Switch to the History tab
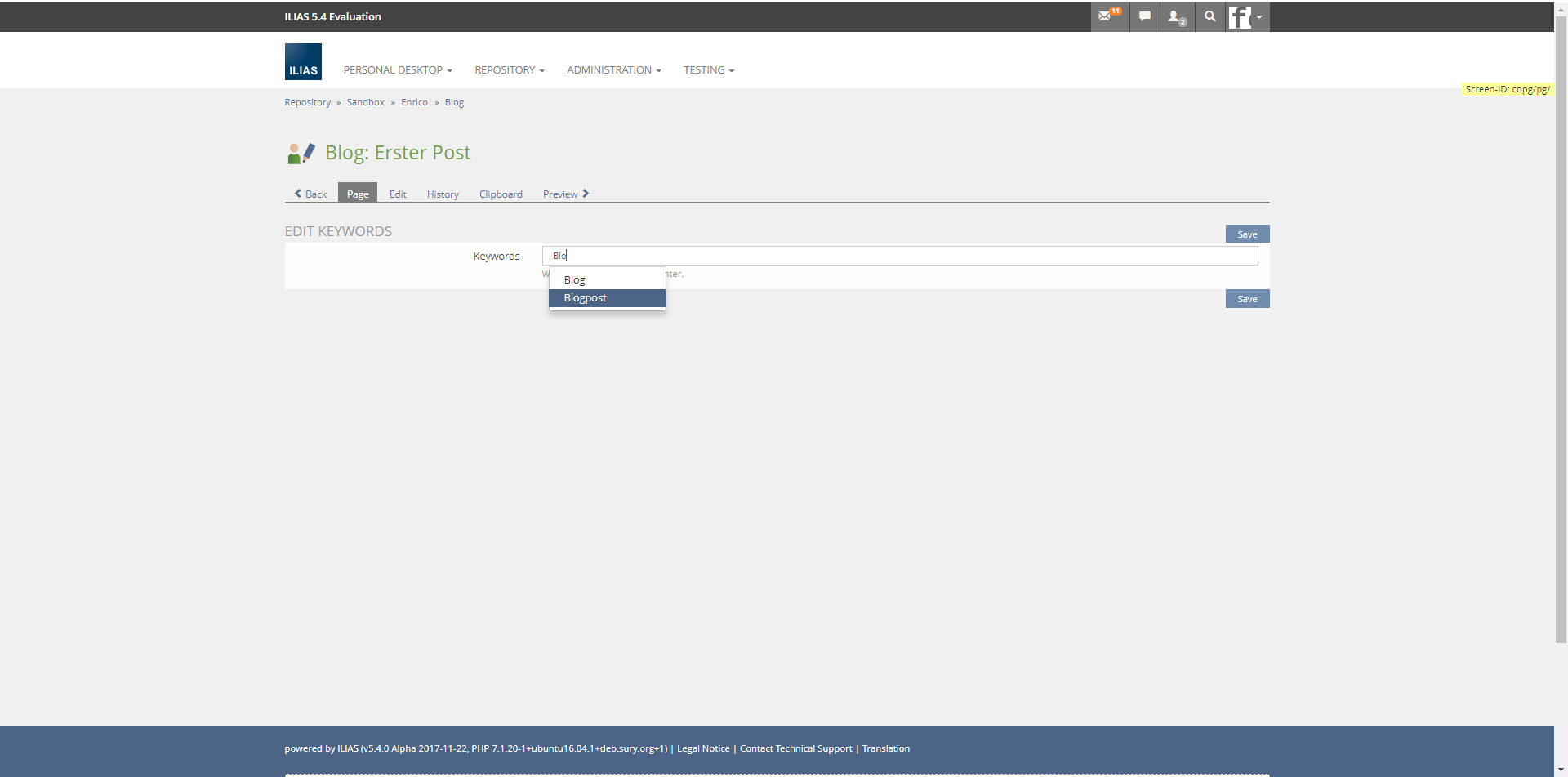The image size is (1568, 777). [x=443, y=194]
